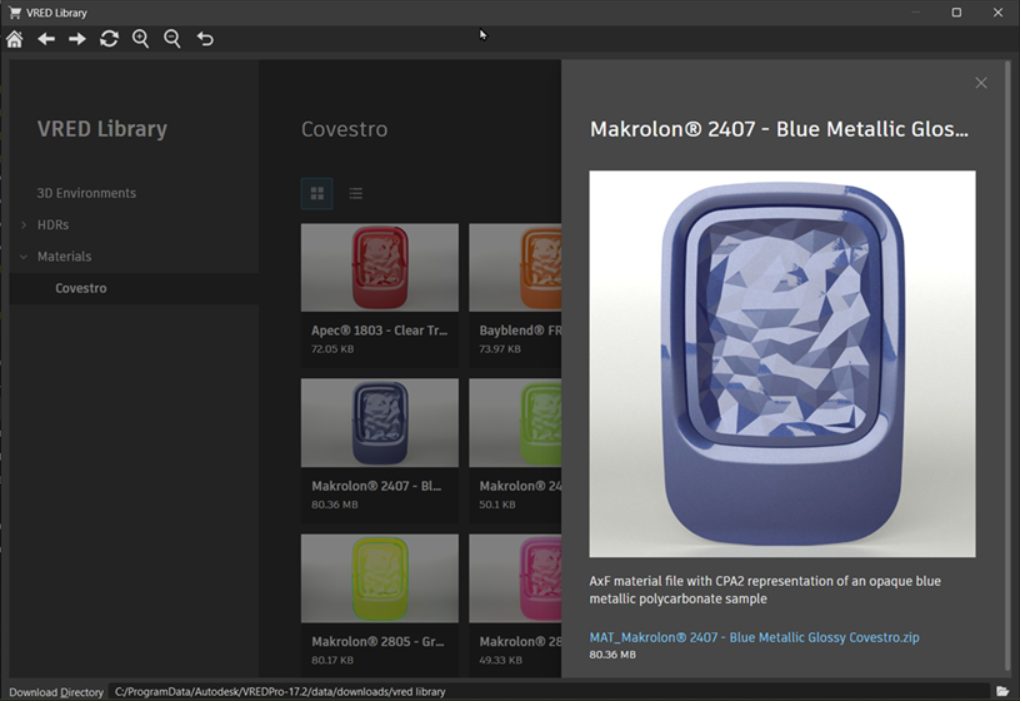This screenshot has width=1022, height=703.
Task: Click the zoom out magnifier icon
Action: click(172, 39)
